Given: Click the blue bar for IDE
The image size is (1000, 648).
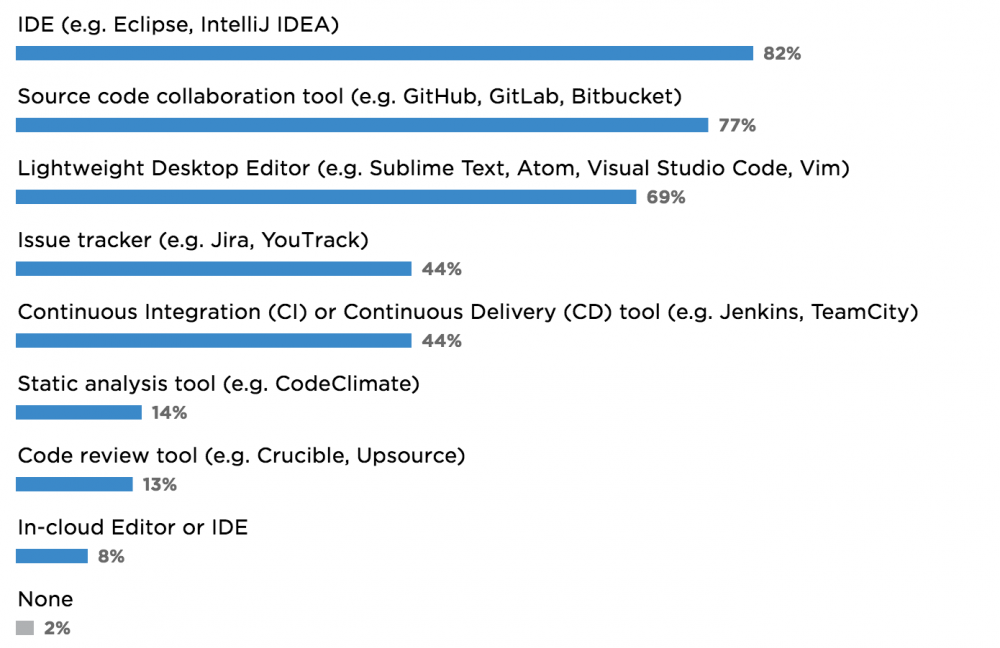Looking at the screenshot, I should pyautogui.click(x=384, y=53).
